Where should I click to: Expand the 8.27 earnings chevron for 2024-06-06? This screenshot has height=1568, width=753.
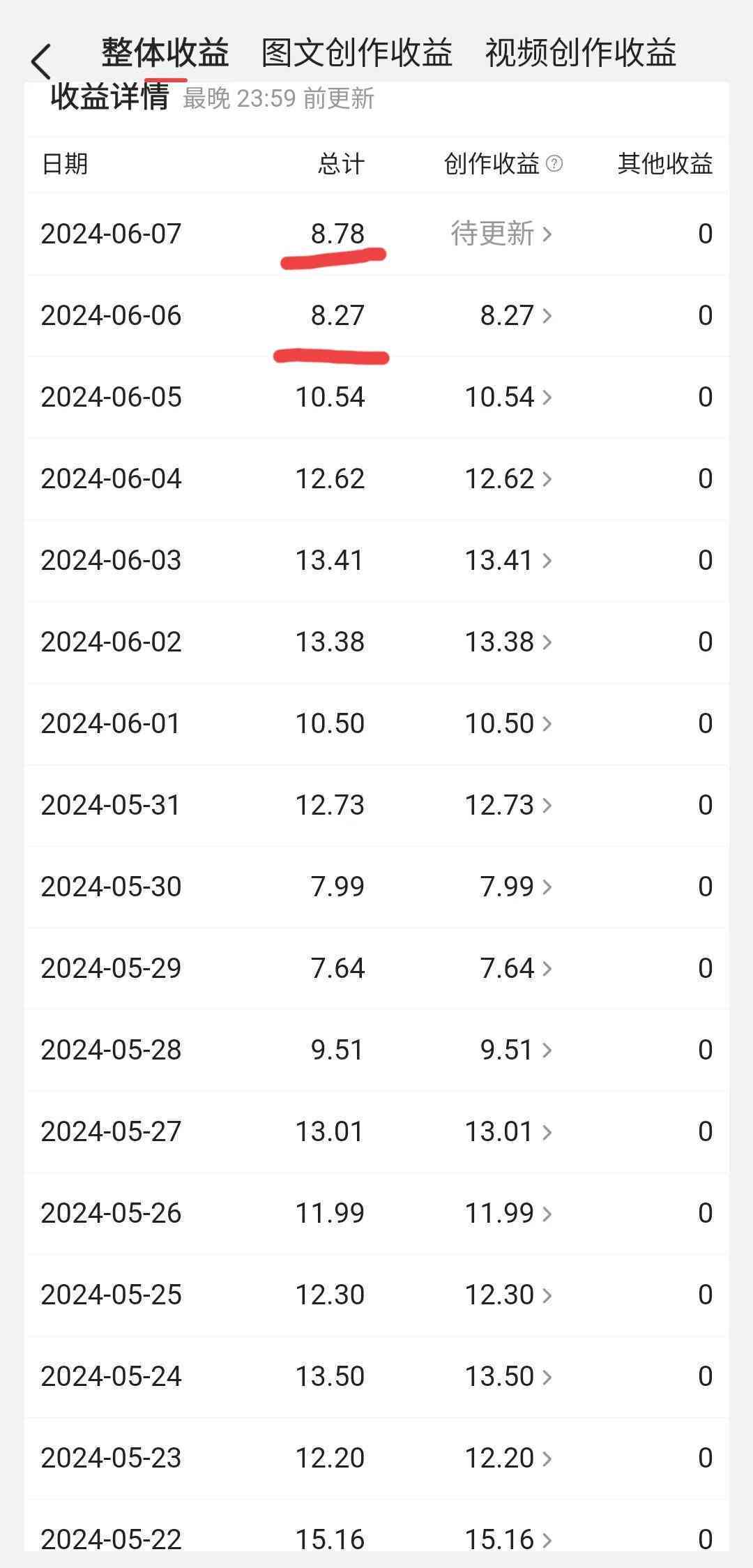(x=547, y=315)
